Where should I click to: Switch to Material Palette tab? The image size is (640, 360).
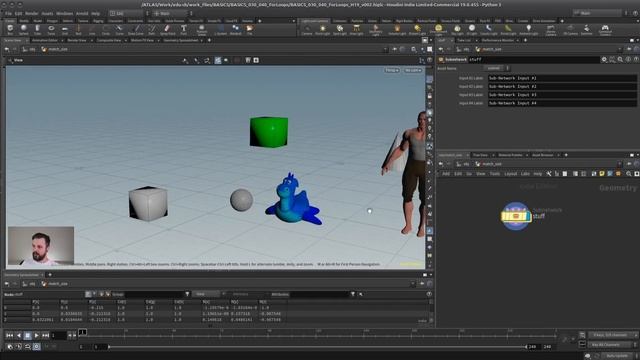510,155
